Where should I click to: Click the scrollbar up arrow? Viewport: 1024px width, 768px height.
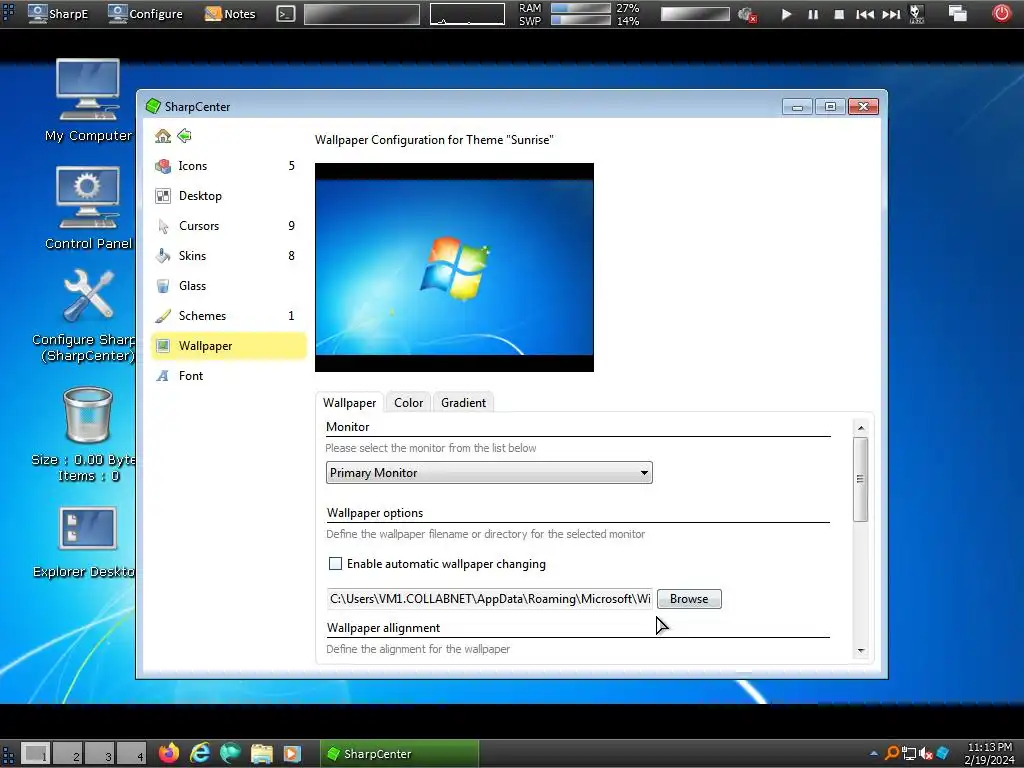click(861, 428)
